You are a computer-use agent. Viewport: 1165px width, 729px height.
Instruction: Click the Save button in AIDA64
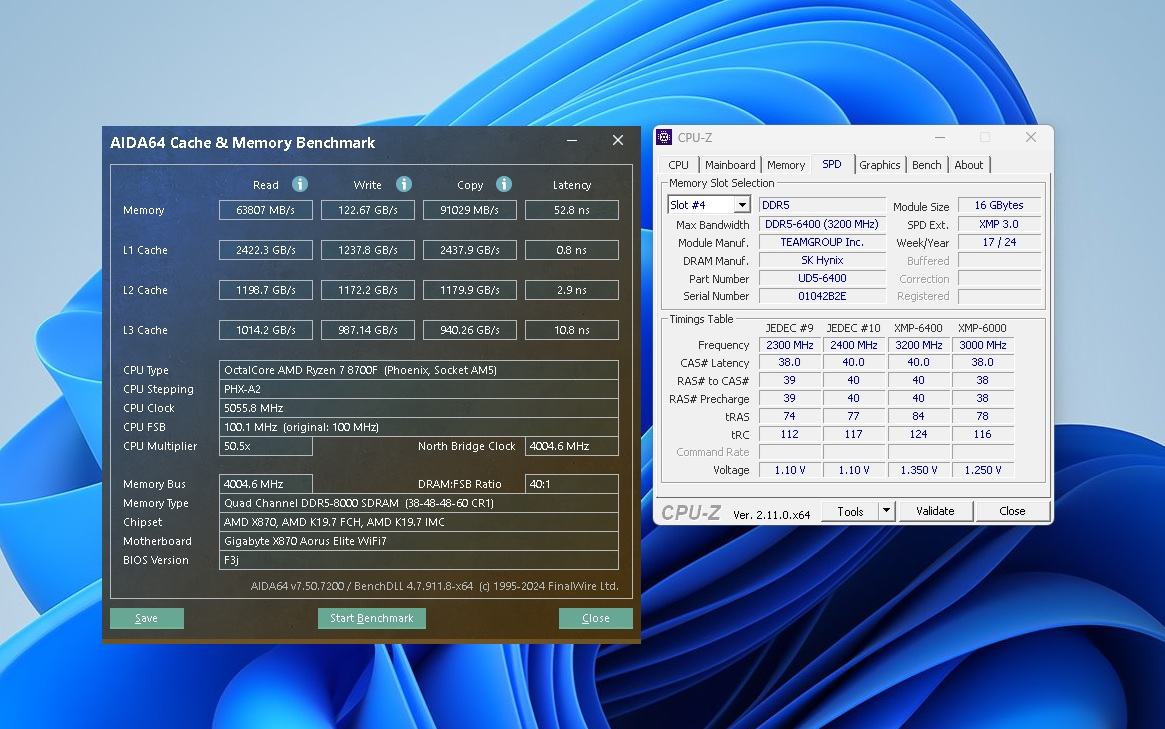click(x=146, y=618)
